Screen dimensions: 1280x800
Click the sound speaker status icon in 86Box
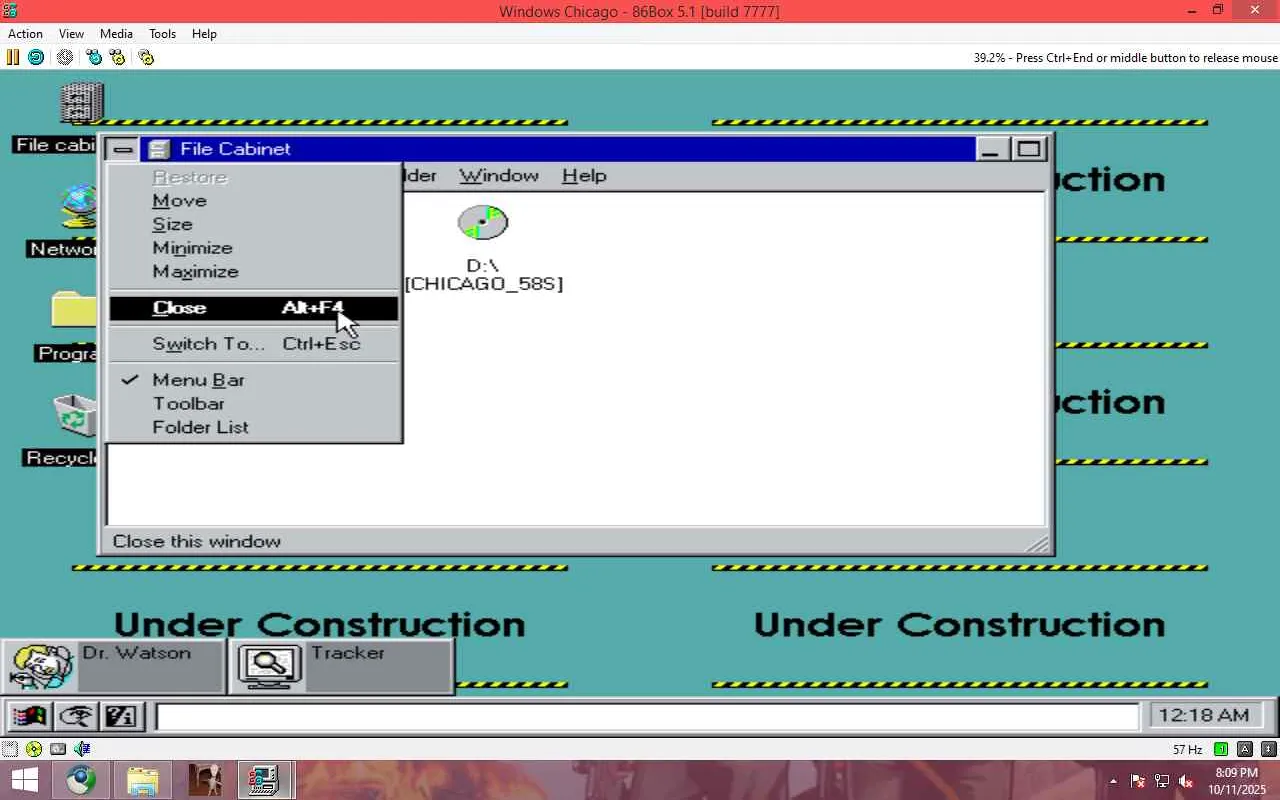82,749
